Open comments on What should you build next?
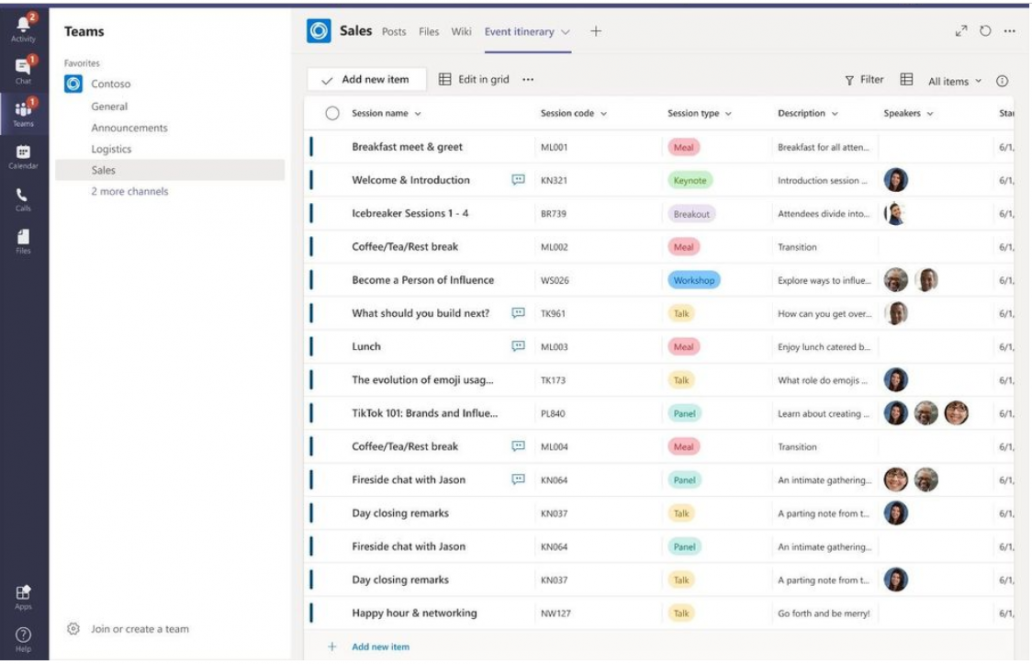The image size is (1032, 664). pos(519,313)
